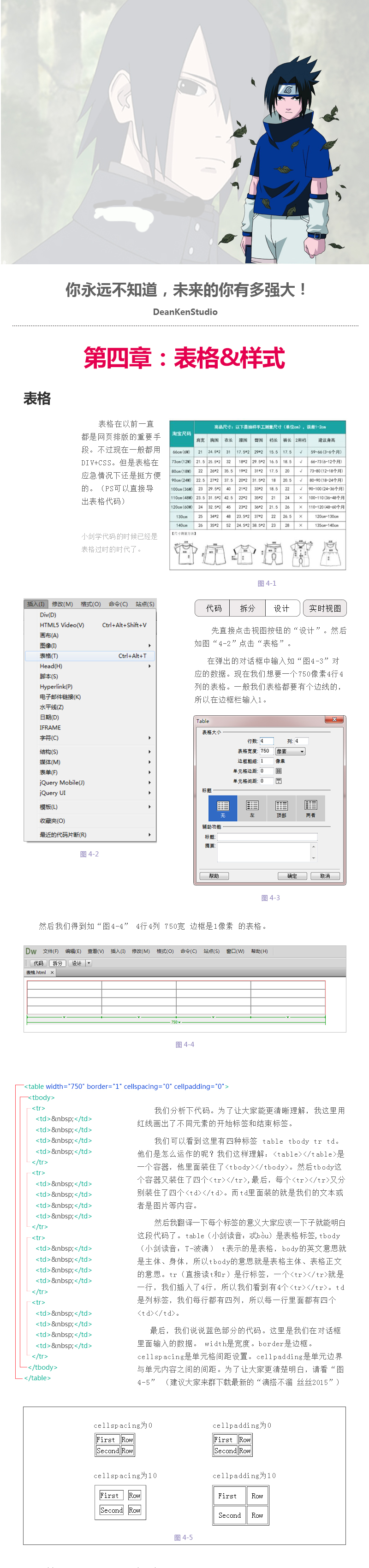Viewport: 369px width, 1568px height.
Task: Select the 无 header option in Table dialog
Action: click(x=223, y=808)
